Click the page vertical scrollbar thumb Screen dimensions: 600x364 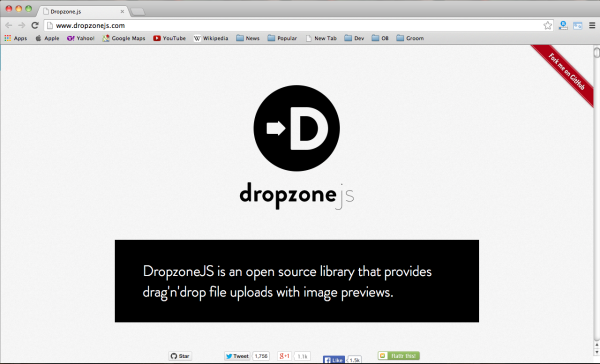point(597,52)
